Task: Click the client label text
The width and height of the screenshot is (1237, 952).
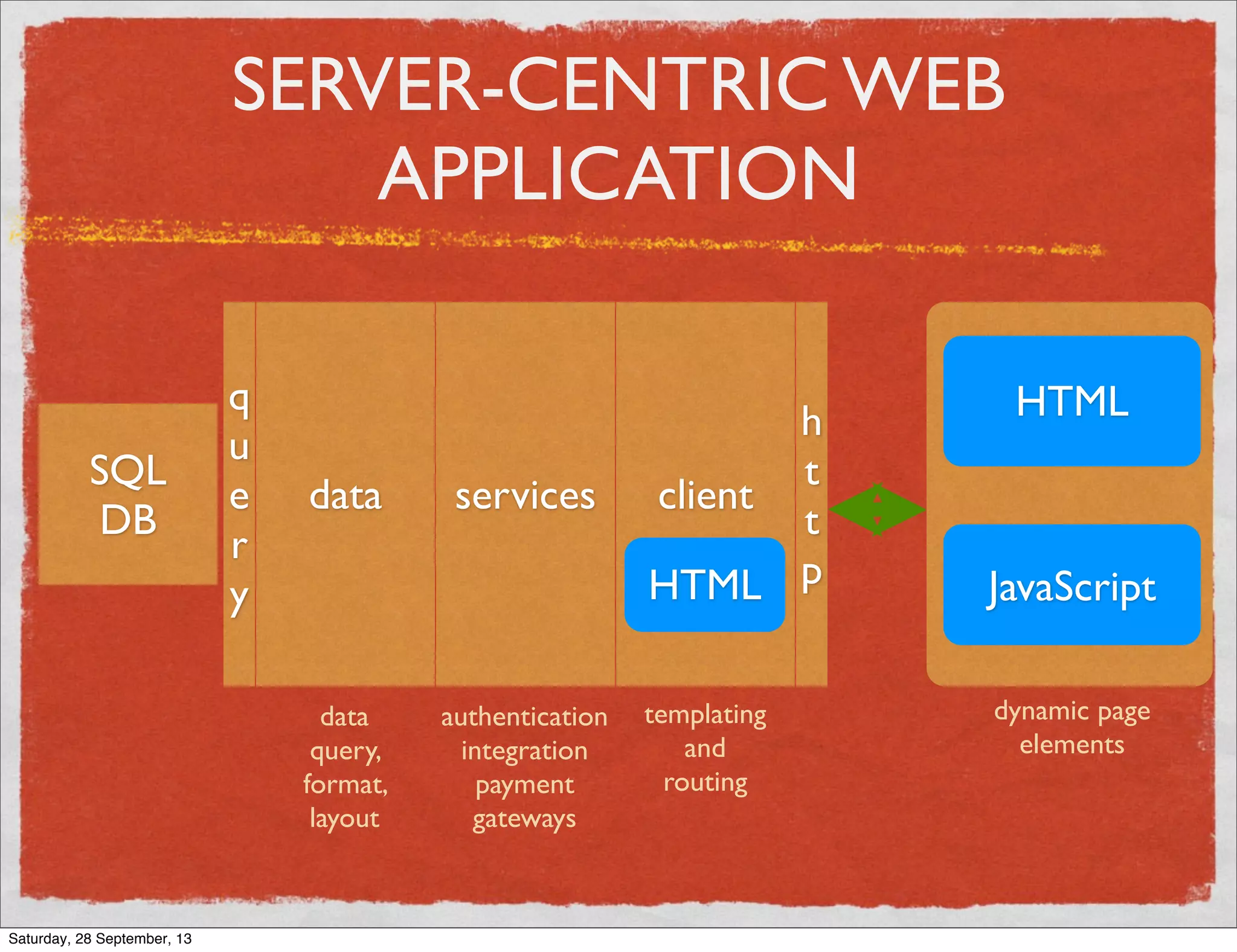Action: point(705,496)
